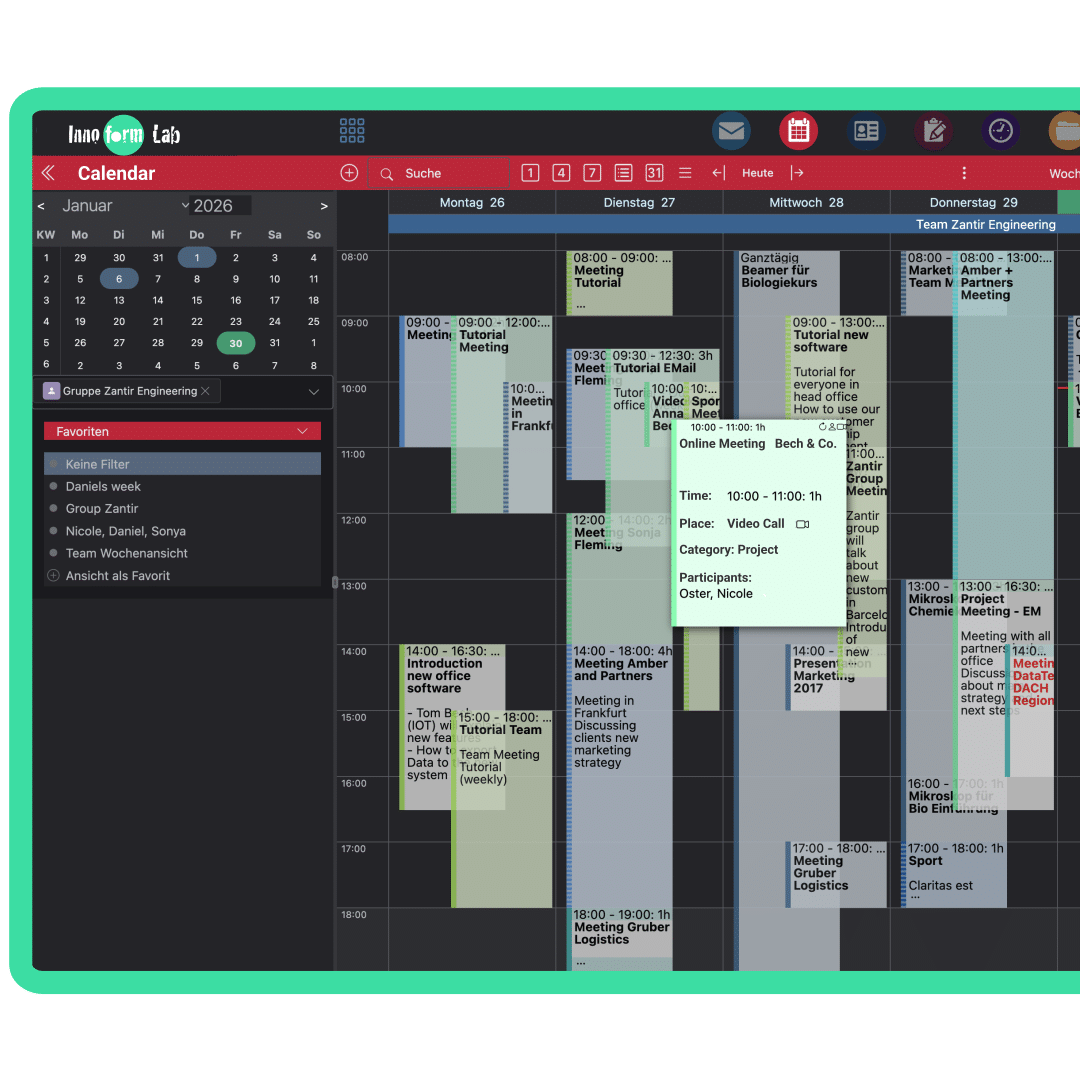This screenshot has width=1080, height=1080.
Task: Select the Daniels week favorite filter
Action: [103, 486]
